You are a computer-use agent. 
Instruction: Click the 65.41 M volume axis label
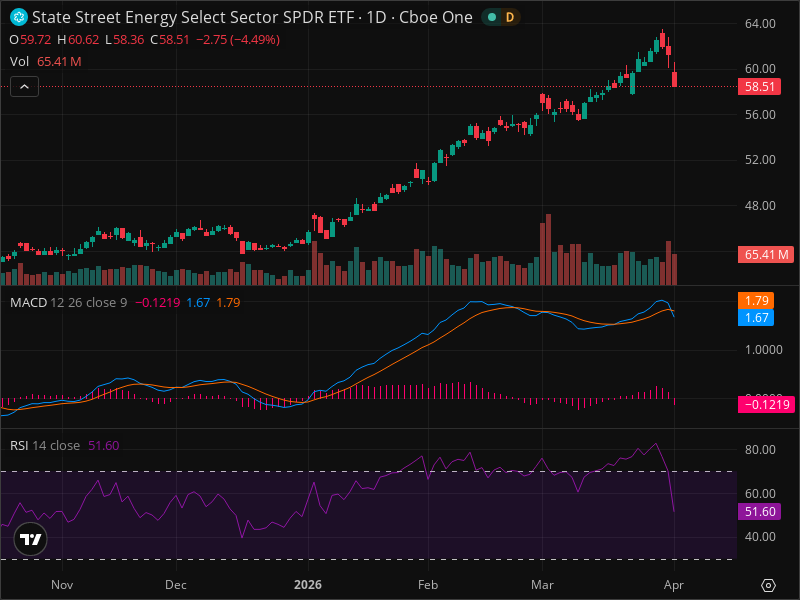pyautogui.click(x=766, y=255)
